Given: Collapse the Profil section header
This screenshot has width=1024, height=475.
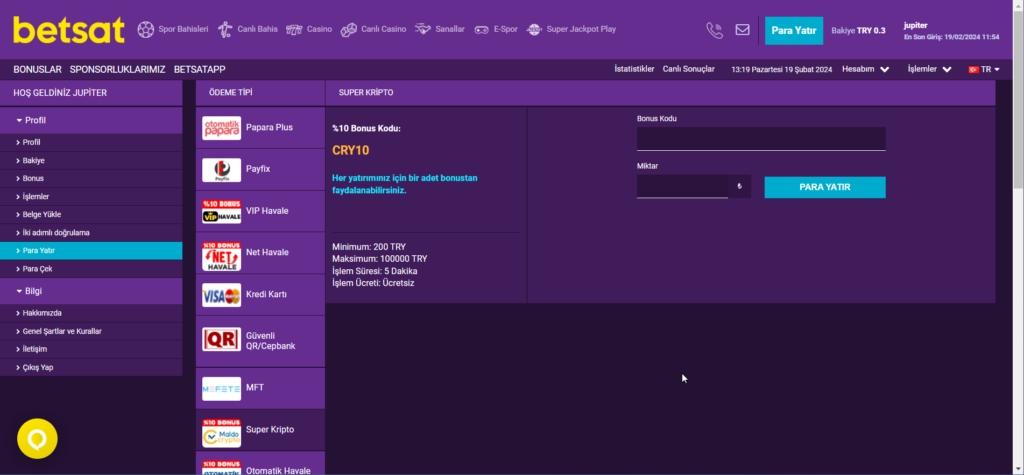Looking at the screenshot, I should coord(91,120).
